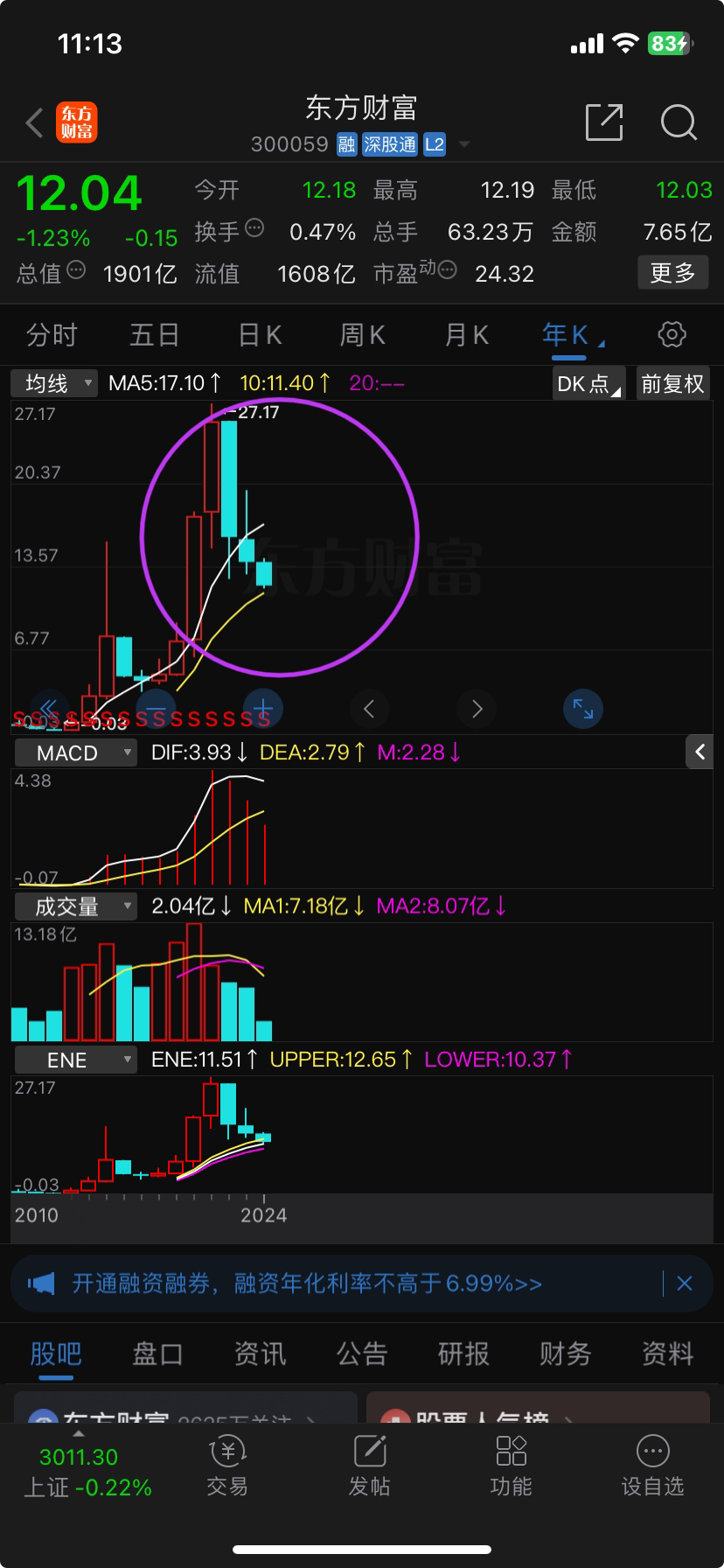The width and height of the screenshot is (724, 1568).
Task: Go back using the left chevron
Action: point(35,123)
